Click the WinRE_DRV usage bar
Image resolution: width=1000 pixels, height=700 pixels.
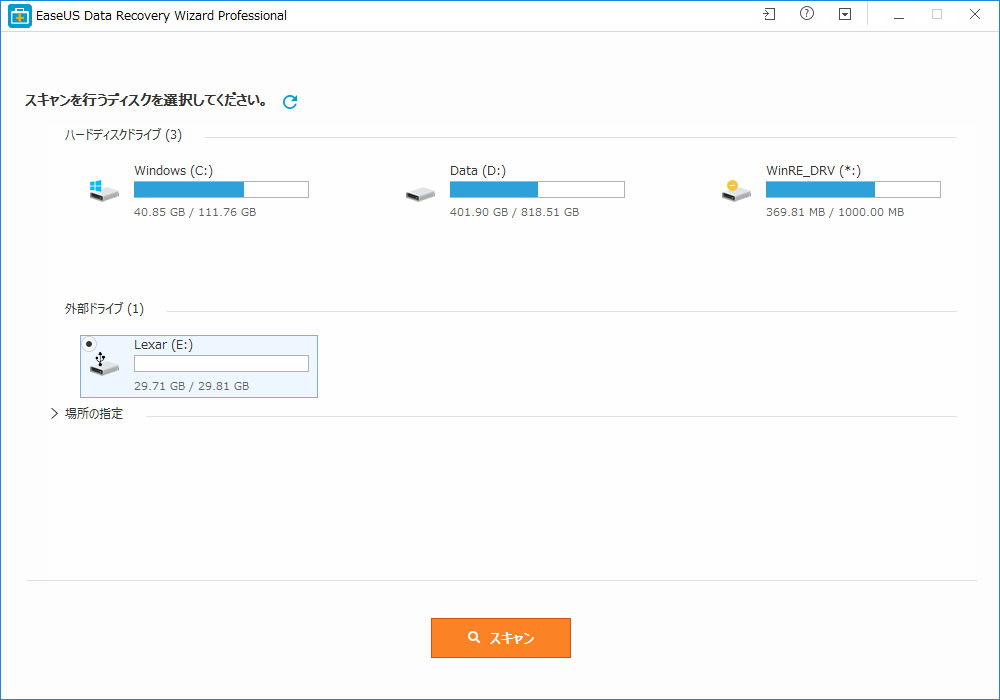(853, 189)
